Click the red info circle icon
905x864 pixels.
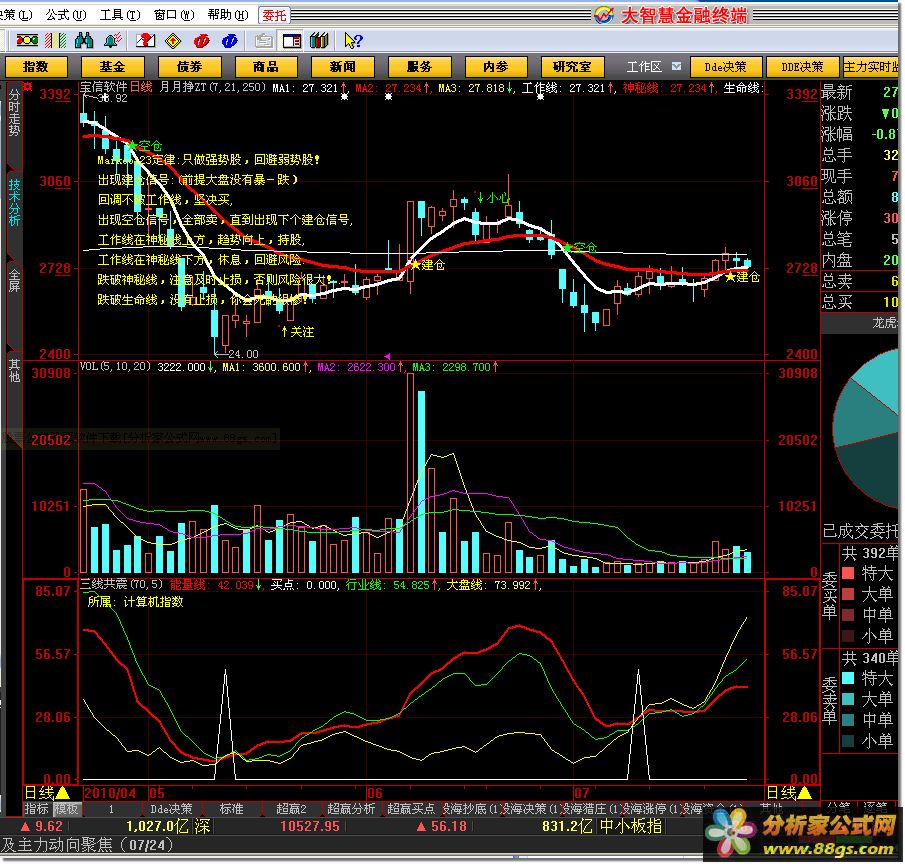pyautogui.click(x=201, y=40)
